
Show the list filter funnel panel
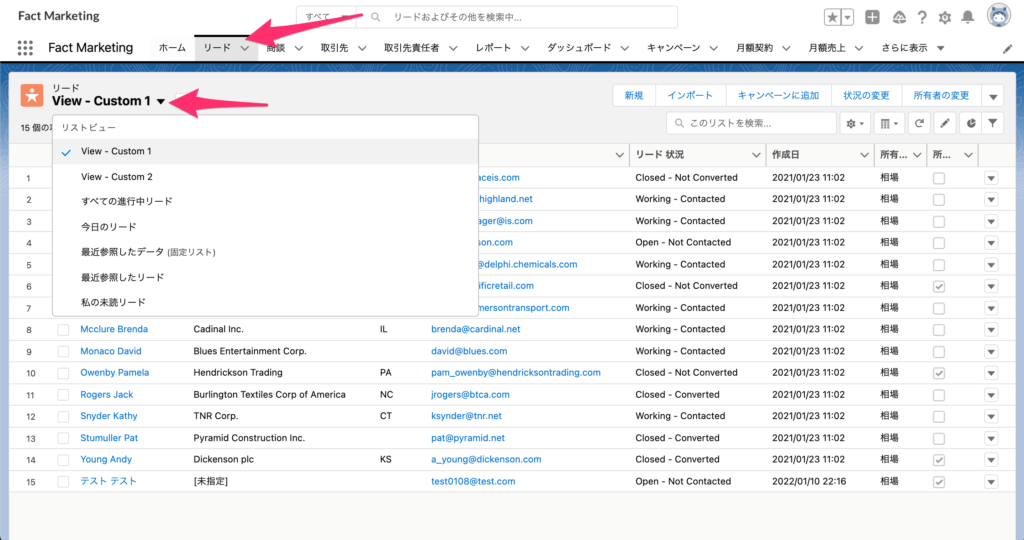click(x=993, y=123)
